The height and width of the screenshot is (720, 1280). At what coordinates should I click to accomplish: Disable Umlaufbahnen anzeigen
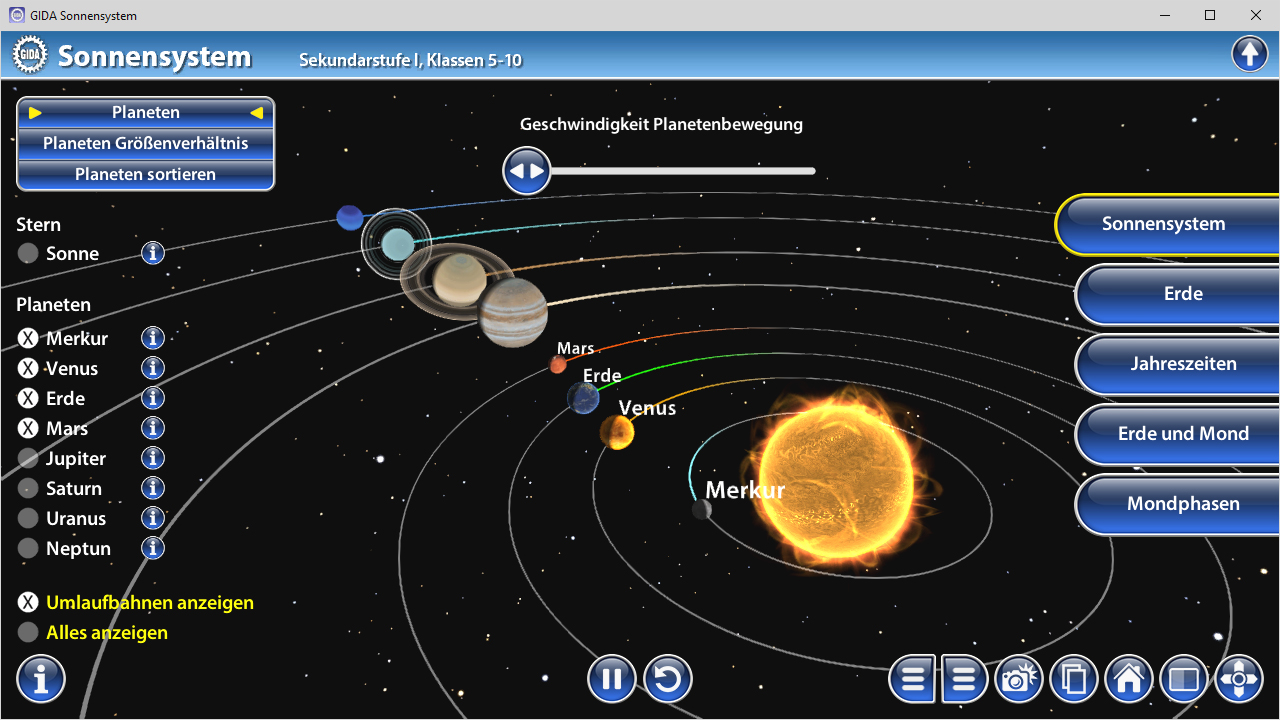pos(28,602)
